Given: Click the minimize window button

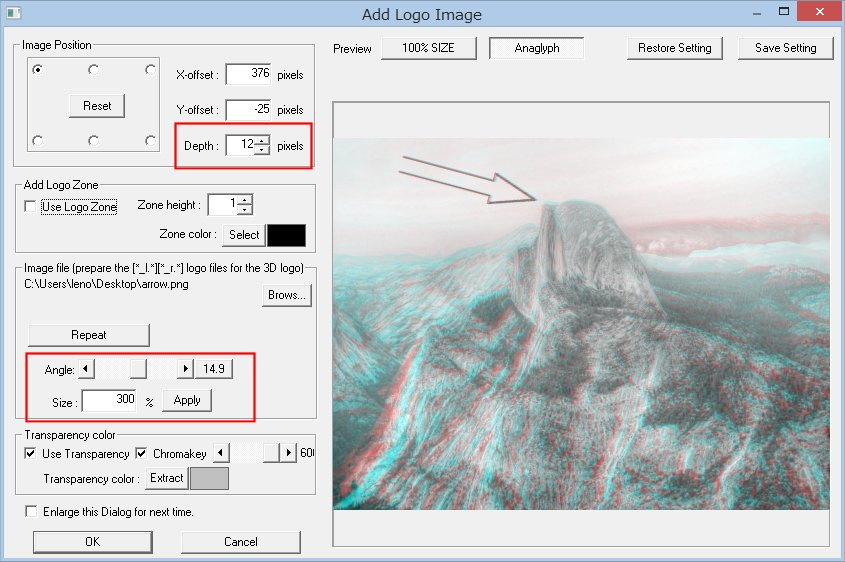Looking at the screenshot, I should point(757,13).
